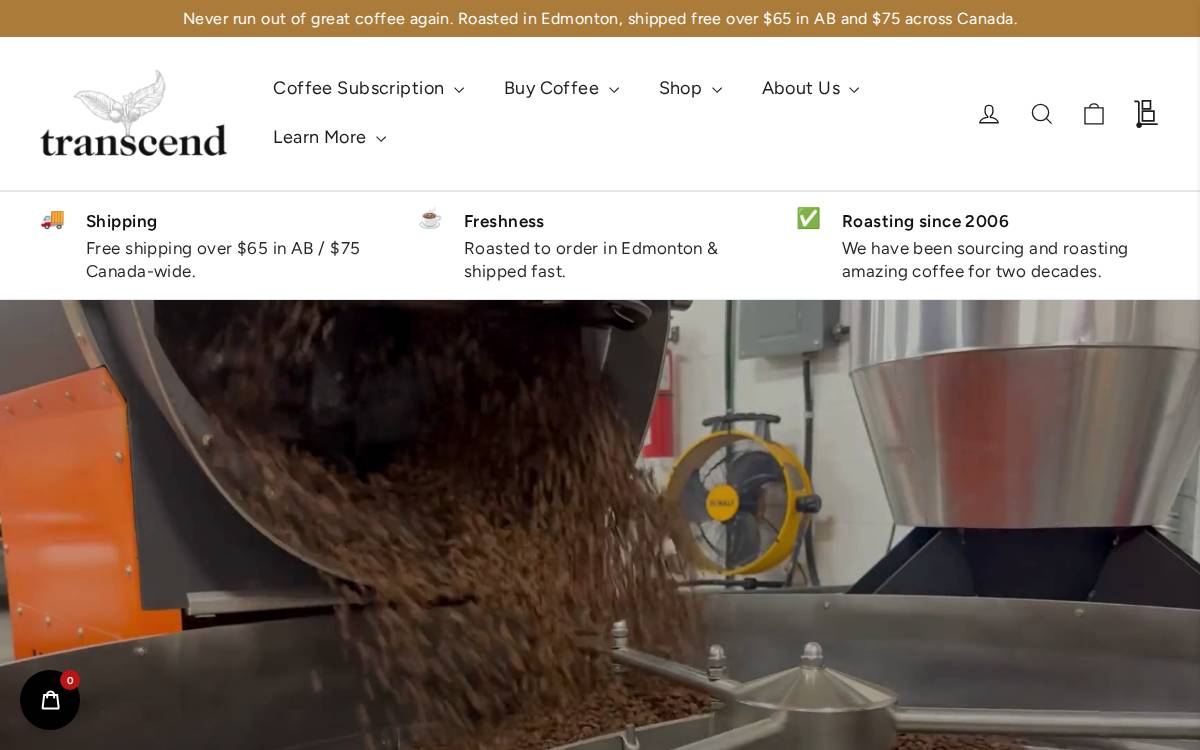Expand the About Us chevron
The image size is (1200, 750).
pyautogui.click(x=854, y=90)
